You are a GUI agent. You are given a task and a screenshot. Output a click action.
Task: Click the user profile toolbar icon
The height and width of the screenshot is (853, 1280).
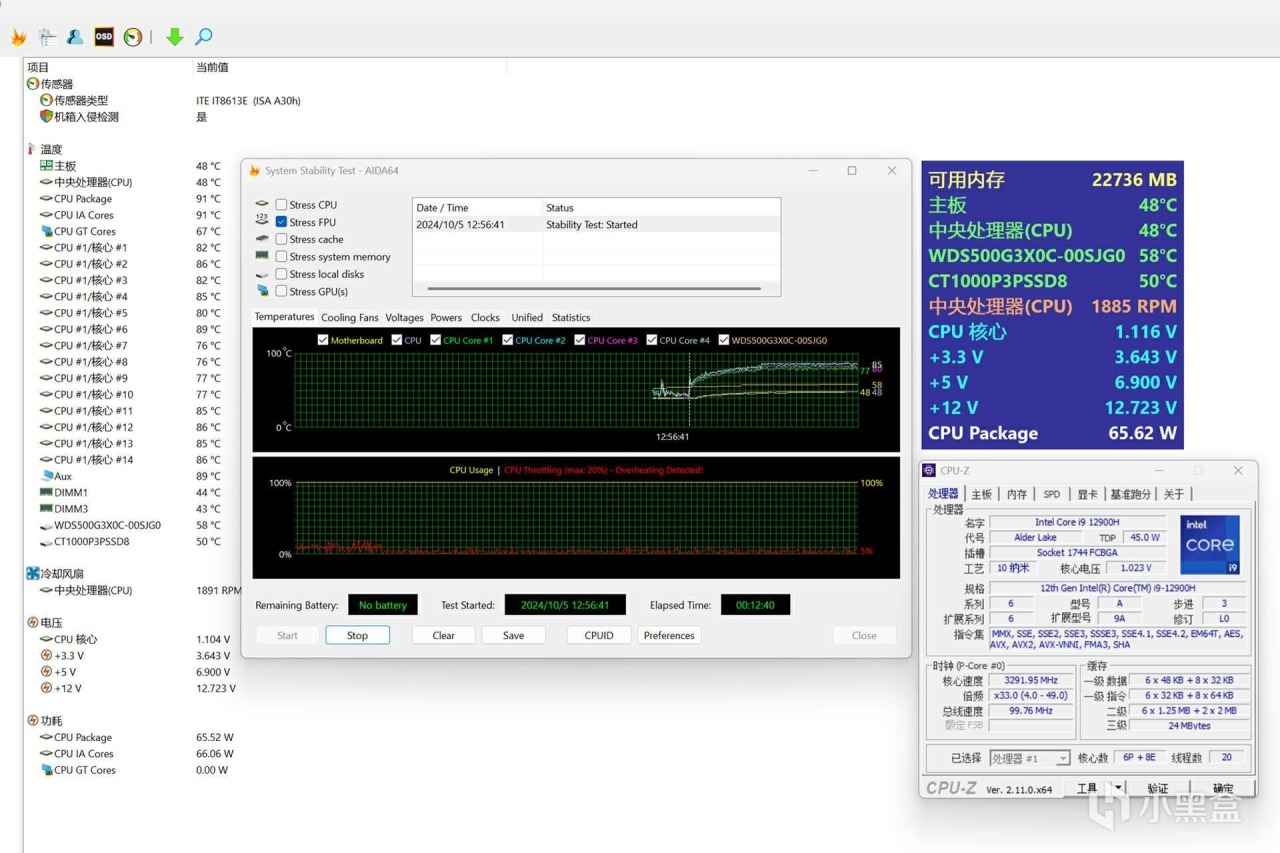(75, 37)
